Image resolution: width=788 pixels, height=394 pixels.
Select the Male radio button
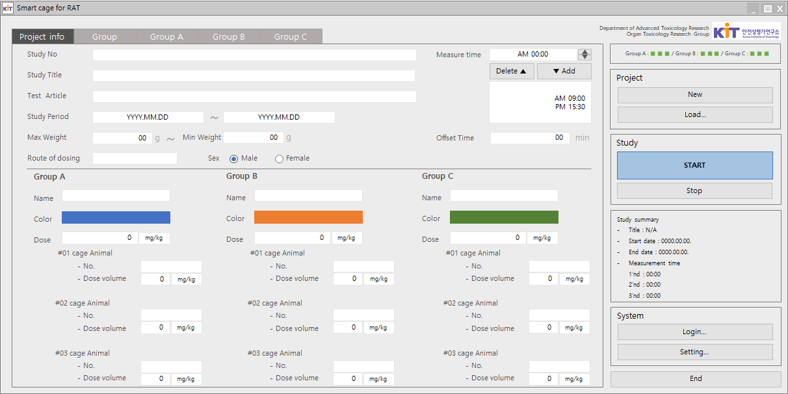[x=234, y=159]
